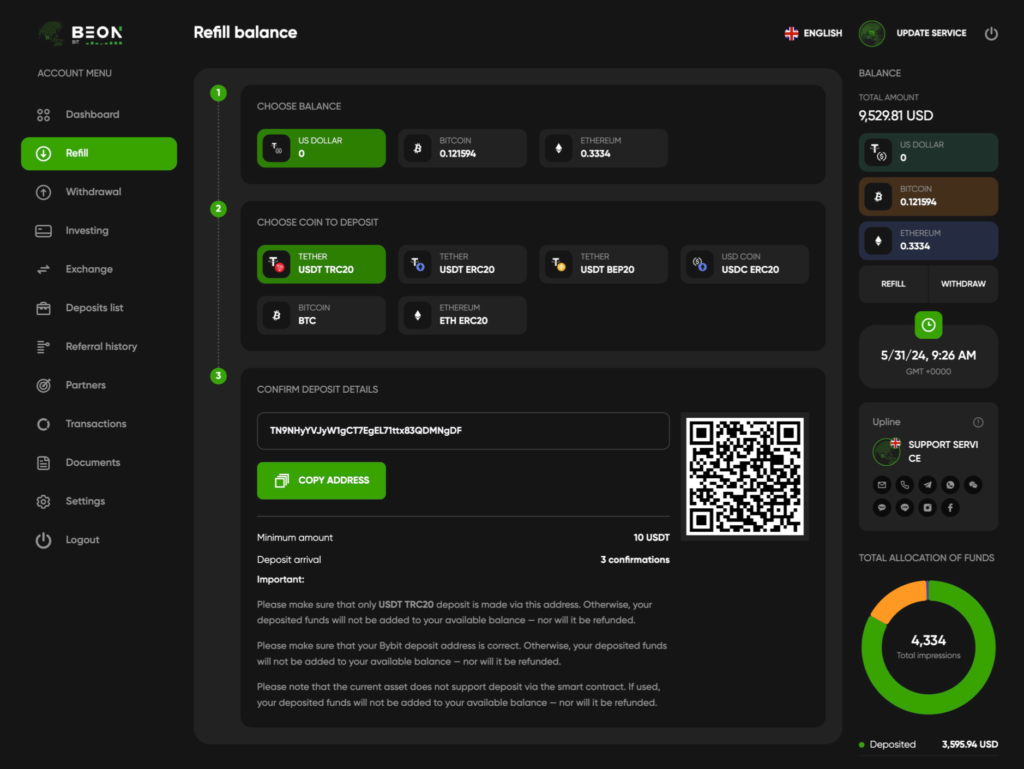Screen dimensions: 1024x769
Task: Click the Telegram icon under Upline
Action: point(928,485)
